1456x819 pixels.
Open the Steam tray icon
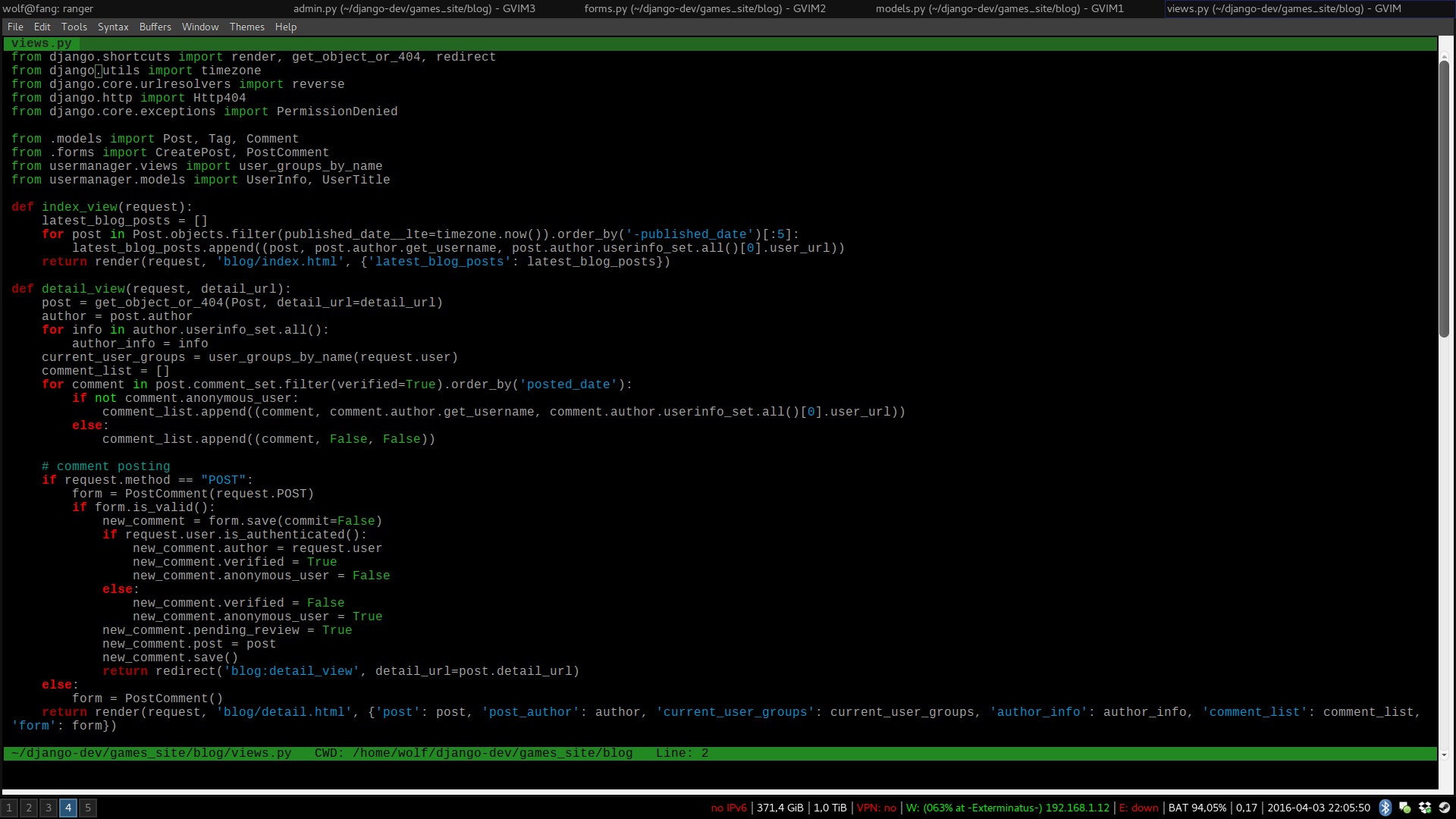coord(1444,808)
